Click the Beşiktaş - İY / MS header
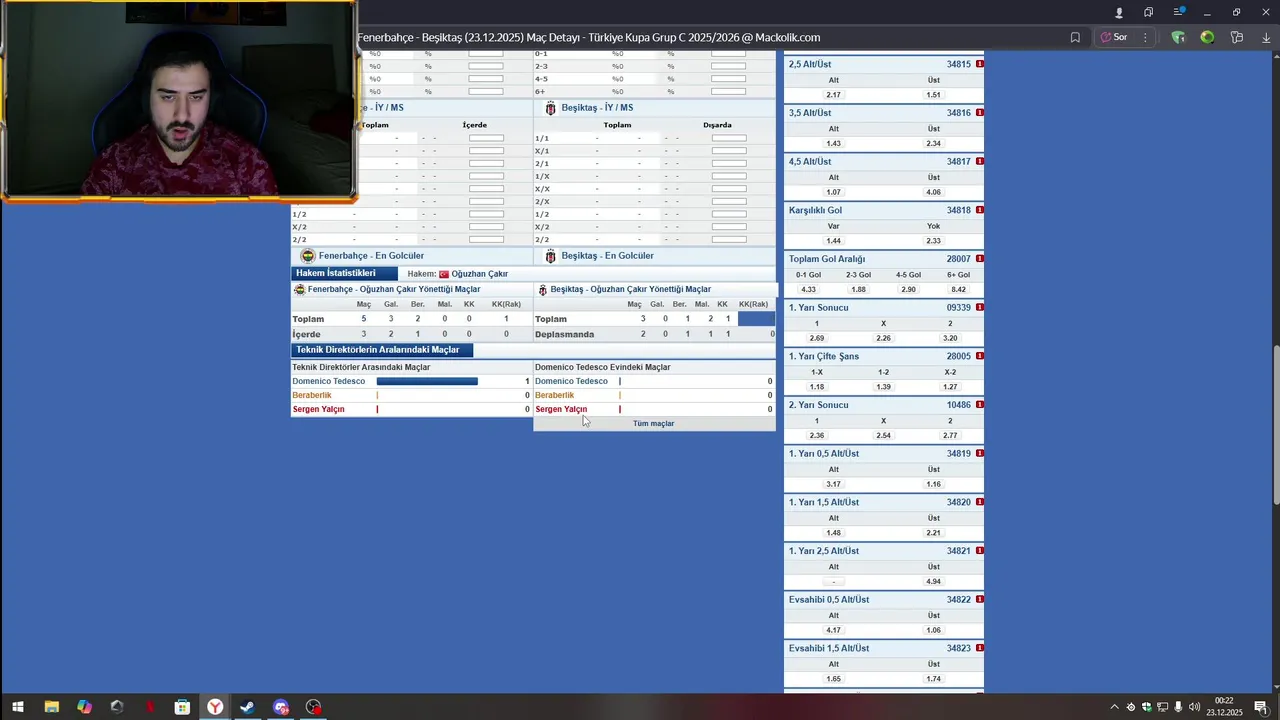The image size is (1280, 720). pos(597,108)
